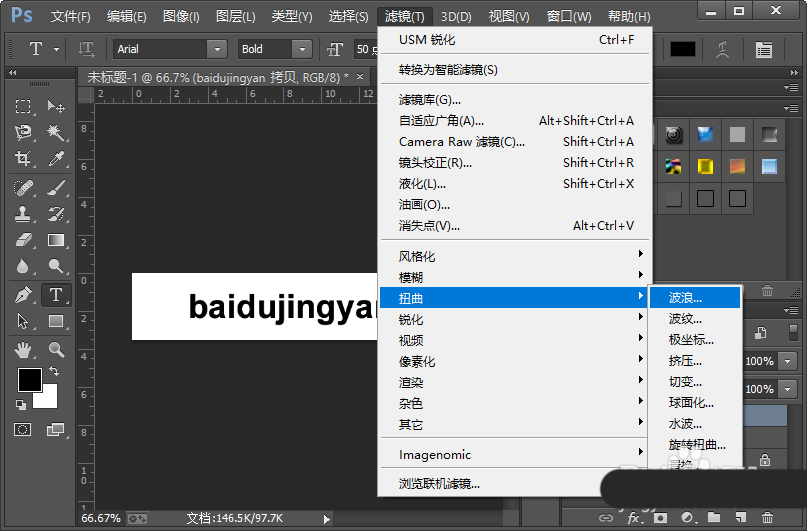Open the status bar info arrow
This screenshot has height=531, width=807.
click(x=326, y=519)
